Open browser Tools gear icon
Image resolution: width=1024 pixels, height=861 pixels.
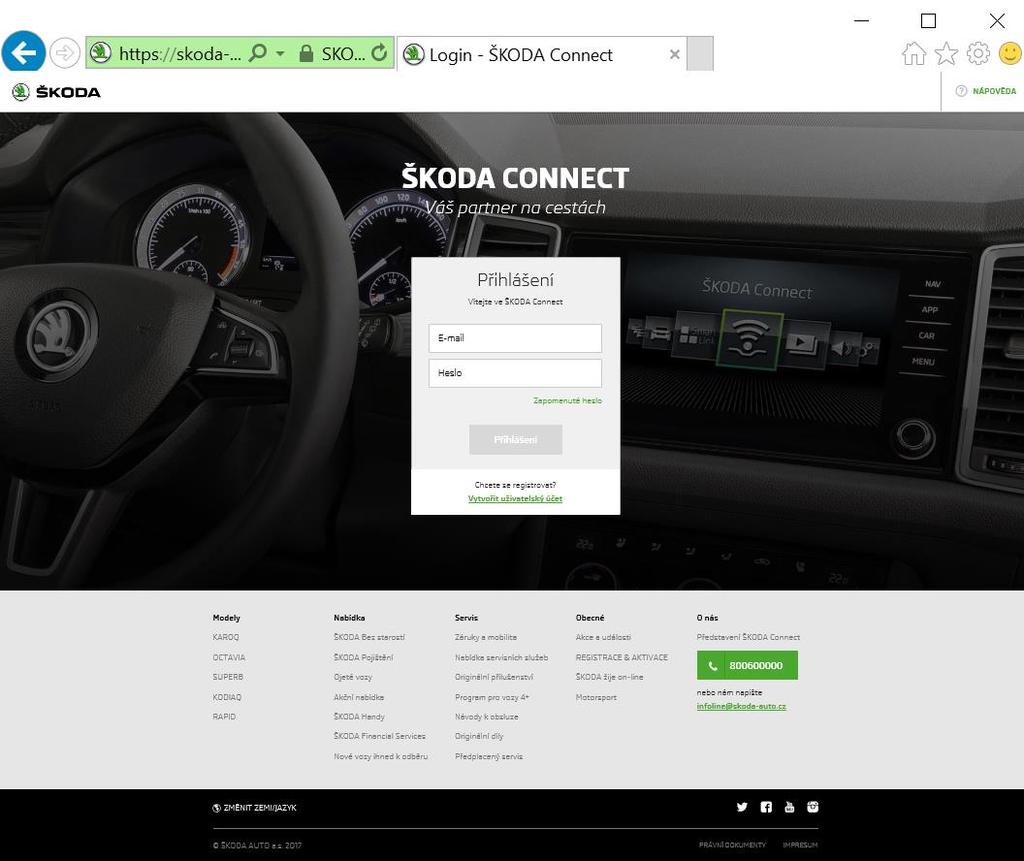coord(978,54)
